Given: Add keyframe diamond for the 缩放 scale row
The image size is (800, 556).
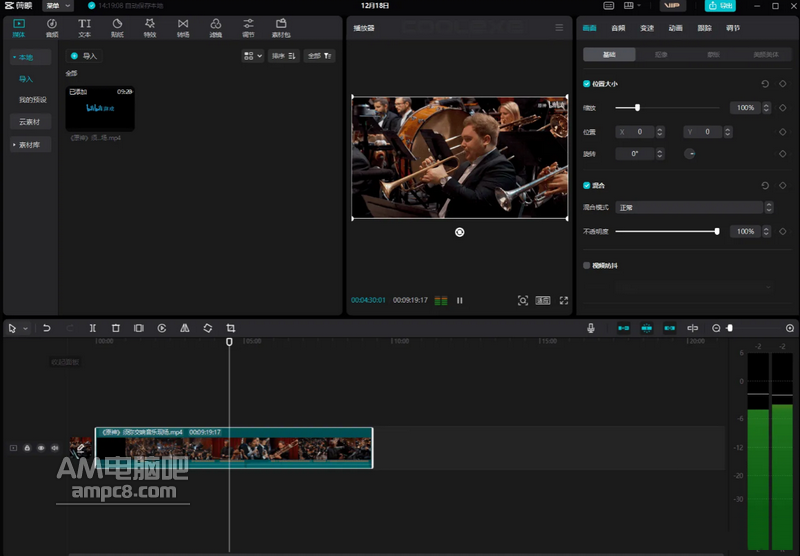Looking at the screenshot, I should (783, 108).
